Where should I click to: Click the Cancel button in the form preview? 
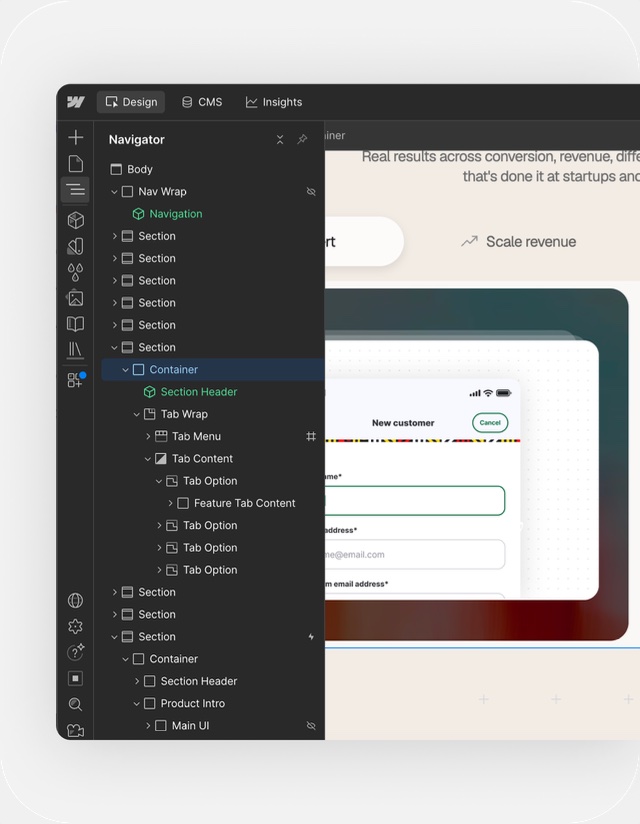[x=490, y=423]
